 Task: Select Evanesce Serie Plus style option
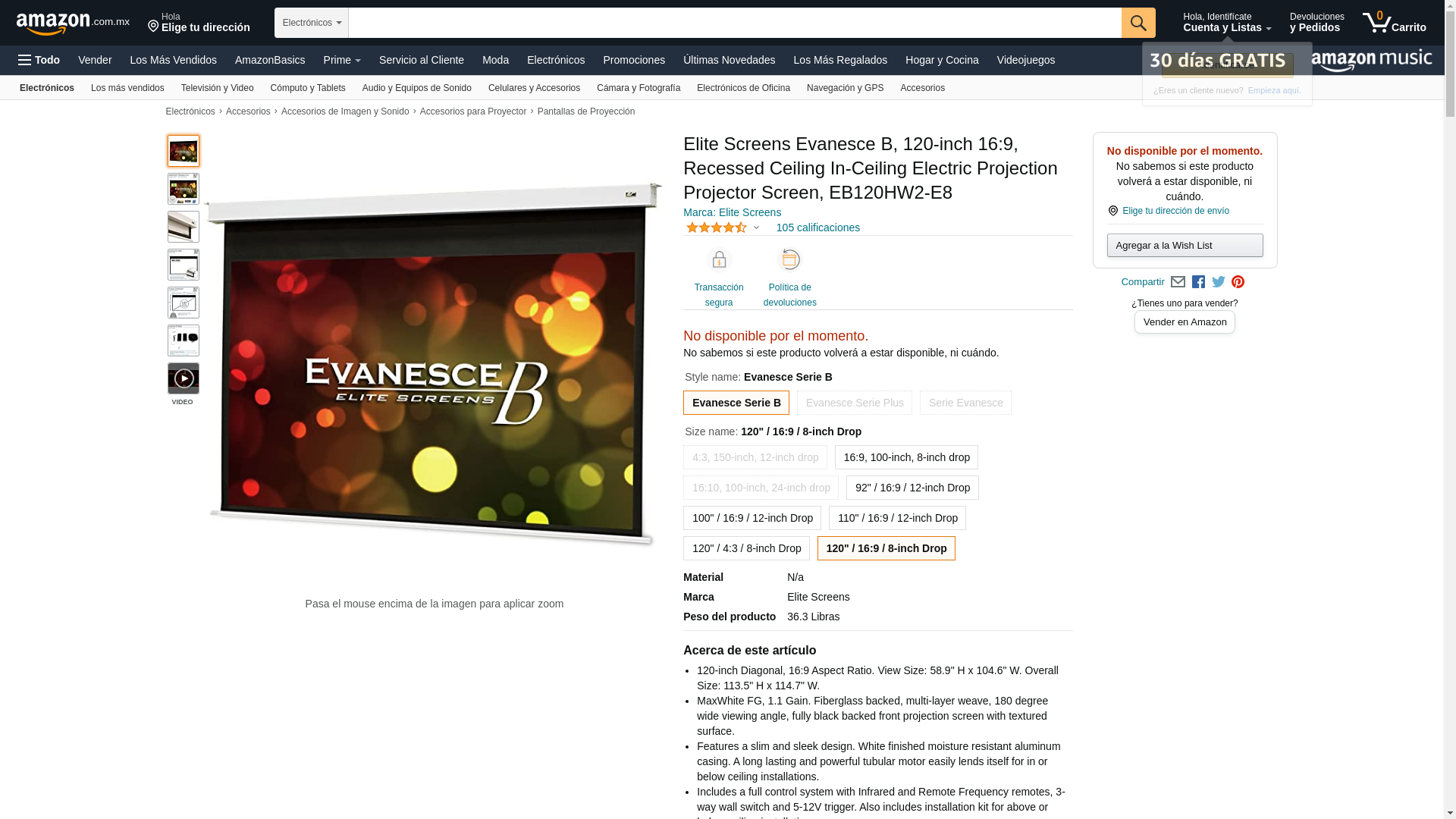point(854,403)
